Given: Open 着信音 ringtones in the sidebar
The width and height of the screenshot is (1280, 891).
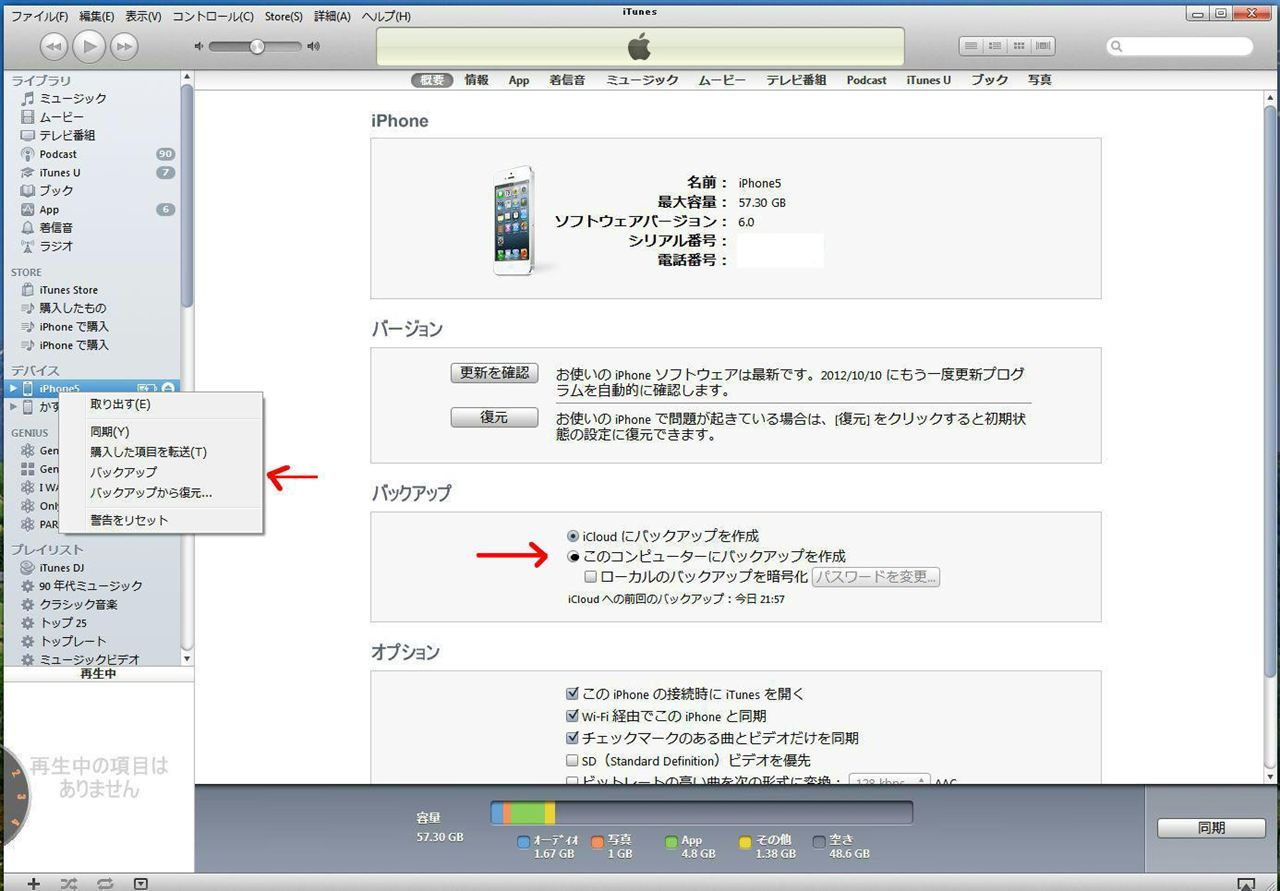Looking at the screenshot, I should [56, 227].
